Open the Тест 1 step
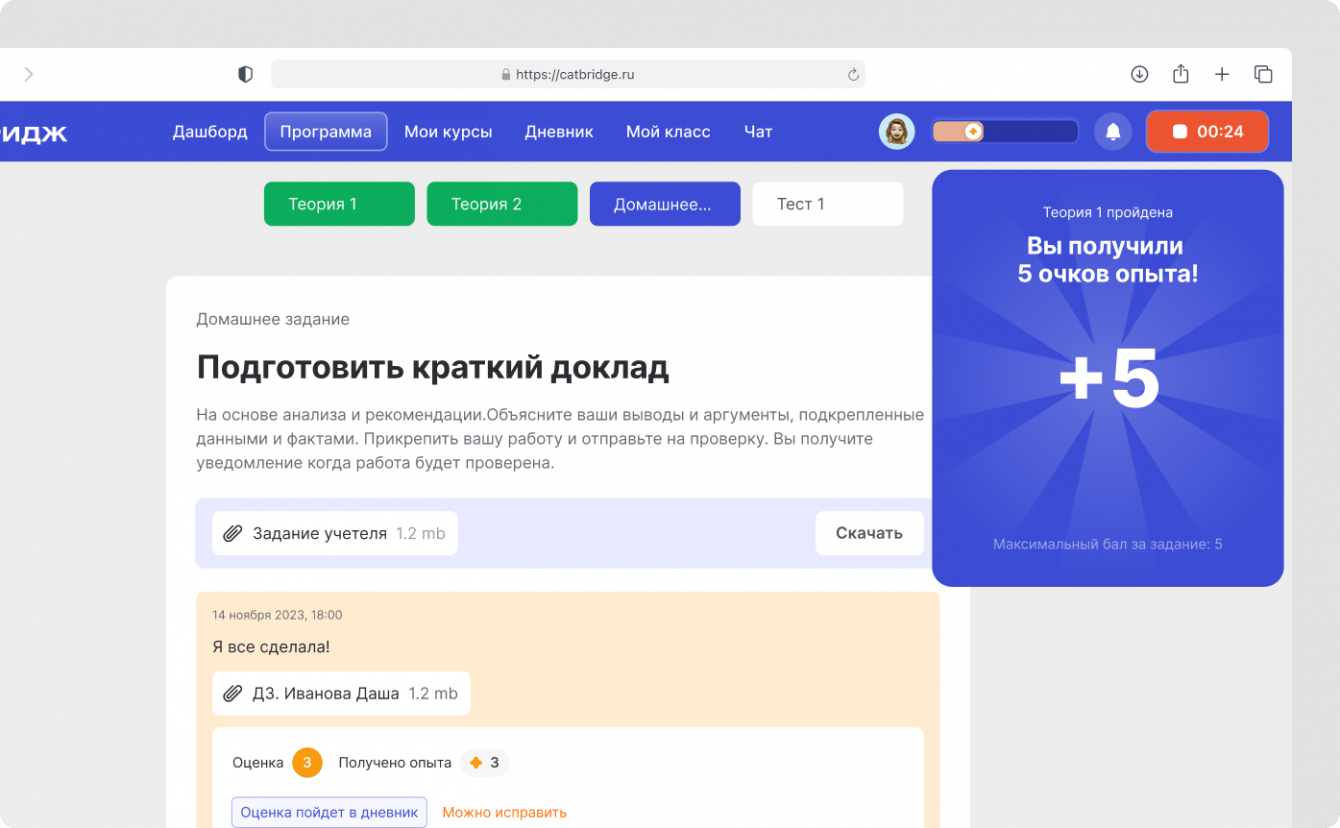This screenshot has height=828, width=1340. (x=828, y=204)
